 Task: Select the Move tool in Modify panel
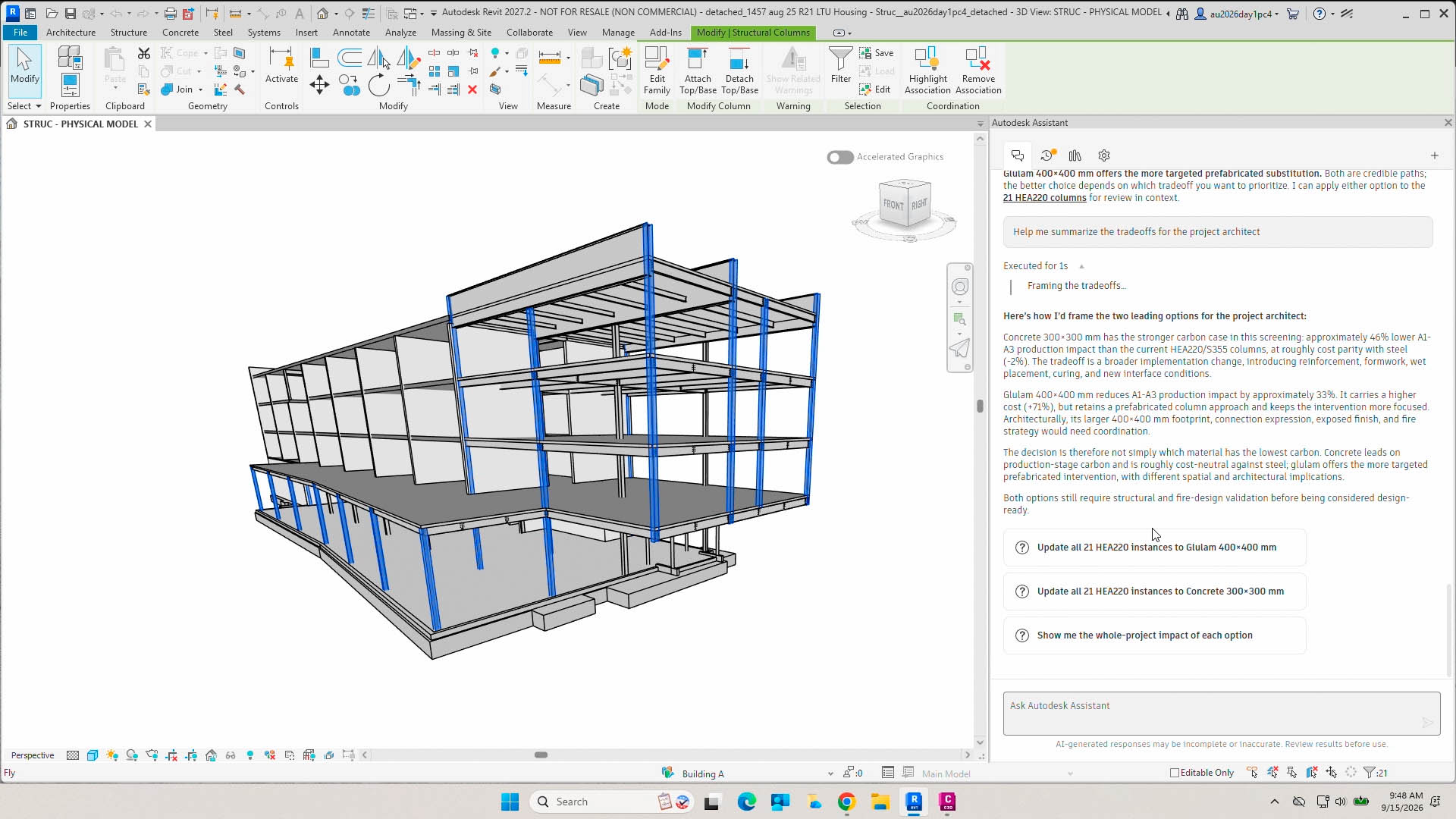pyautogui.click(x=319, y=84)
